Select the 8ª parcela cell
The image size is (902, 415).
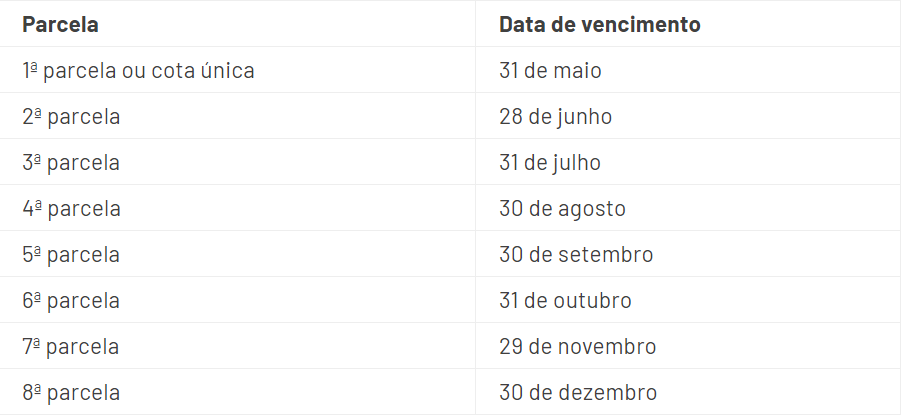pos(71,393)
